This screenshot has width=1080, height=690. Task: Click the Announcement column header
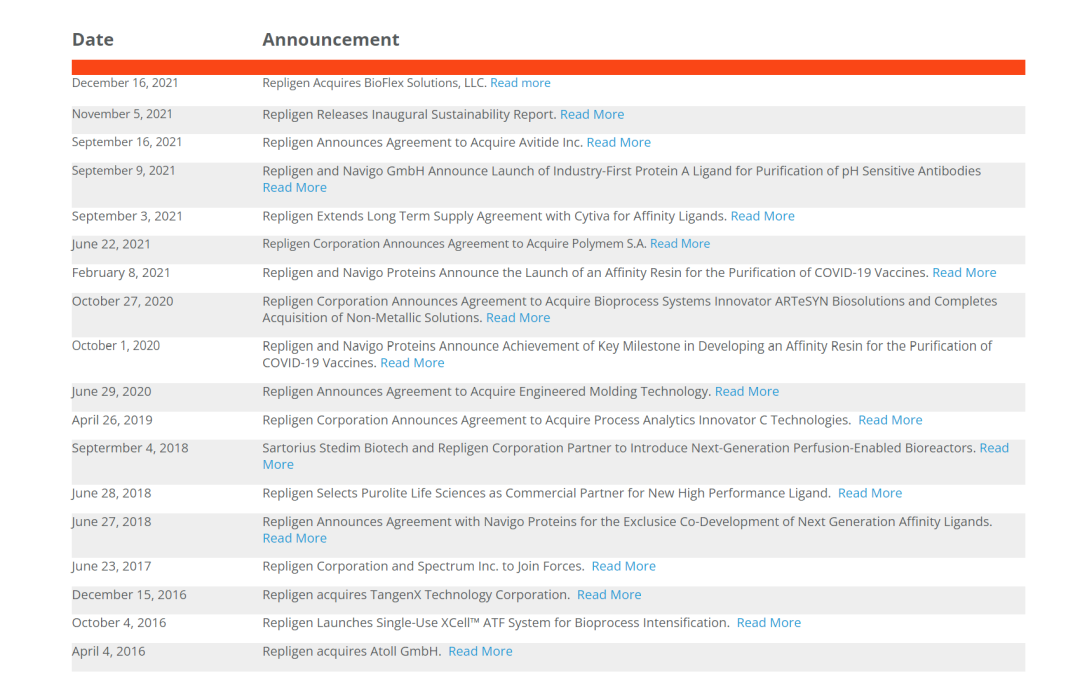[x=330, y=40]
